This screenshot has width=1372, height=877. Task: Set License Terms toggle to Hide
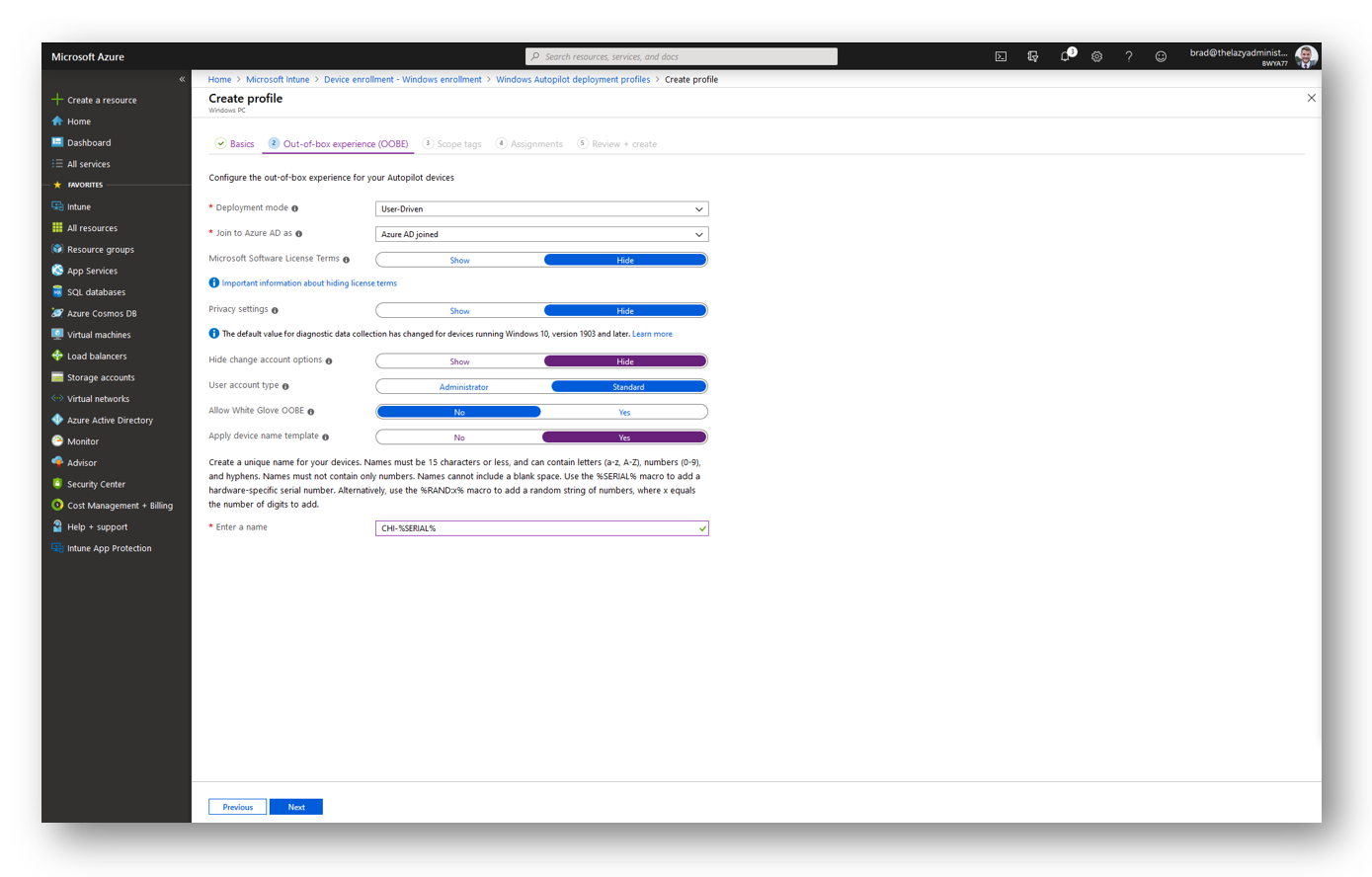pos(625,260)
